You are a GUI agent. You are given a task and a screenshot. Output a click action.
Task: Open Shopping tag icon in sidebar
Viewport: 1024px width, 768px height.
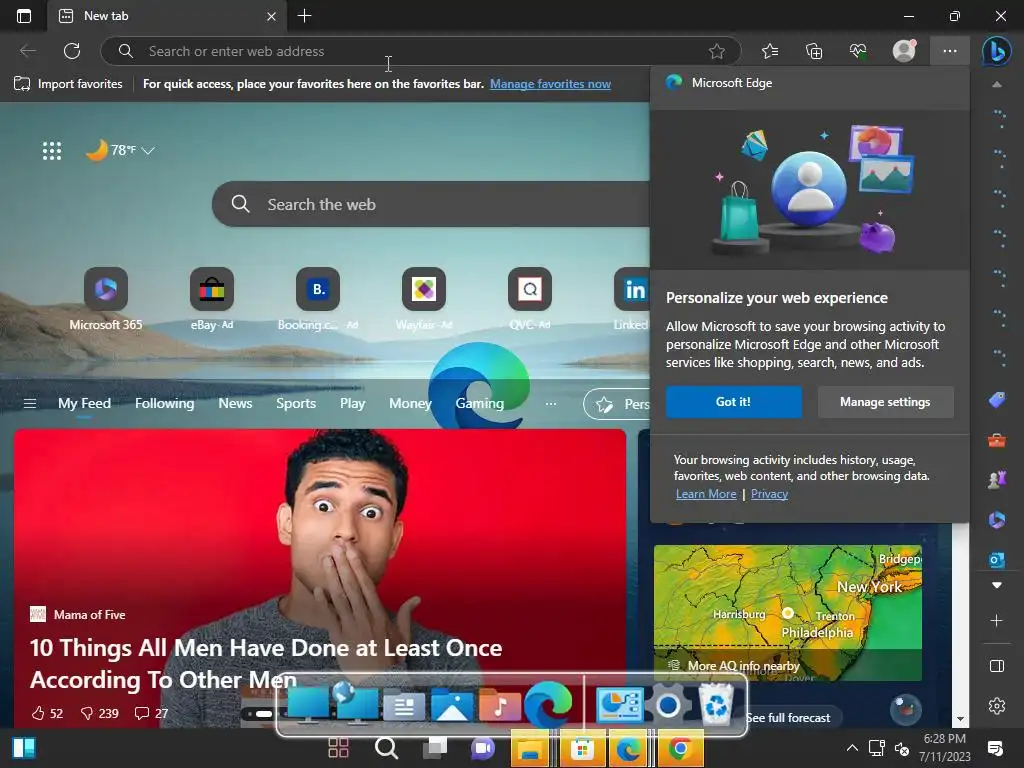pyautogui.click(x=997, y=400)
